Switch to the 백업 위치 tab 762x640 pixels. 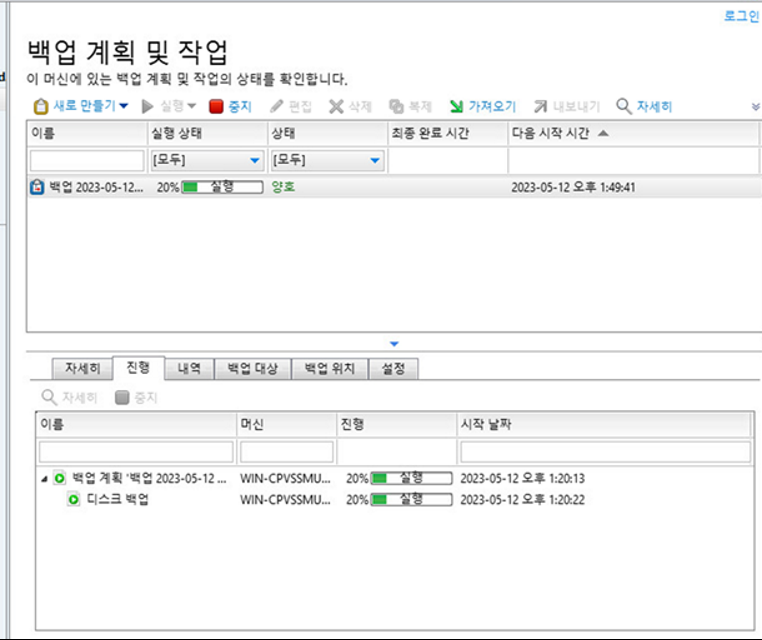click(329, 368)
